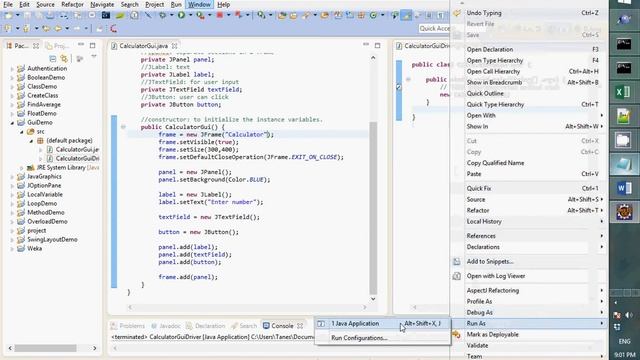Open the Debug button dropdown arrow
640x360 pixels.
tap(171, 16)
